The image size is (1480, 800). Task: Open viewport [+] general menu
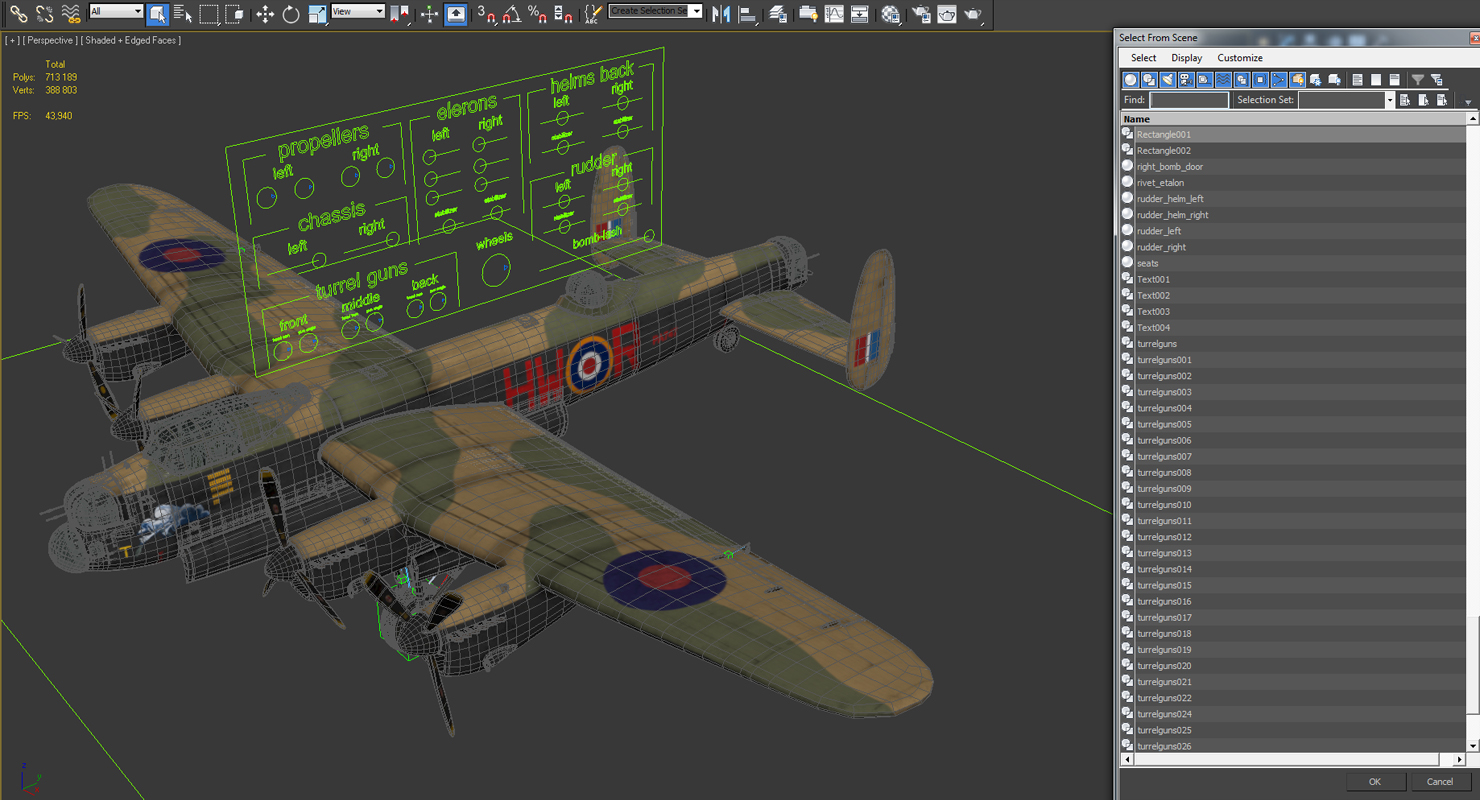(x=11, y=40)
